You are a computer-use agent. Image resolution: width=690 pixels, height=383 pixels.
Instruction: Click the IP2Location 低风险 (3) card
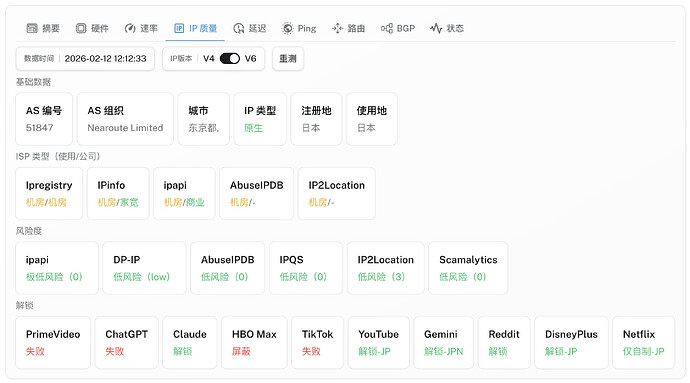[385, 268]
